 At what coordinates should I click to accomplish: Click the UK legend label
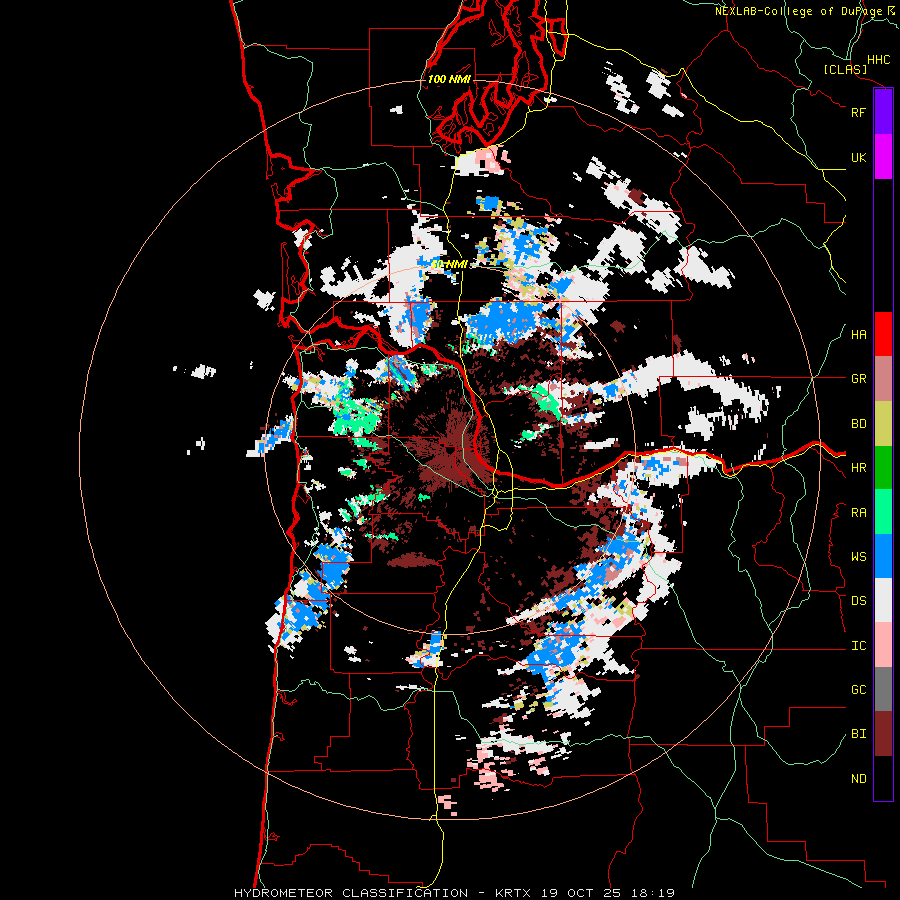[x=858, y=157]
